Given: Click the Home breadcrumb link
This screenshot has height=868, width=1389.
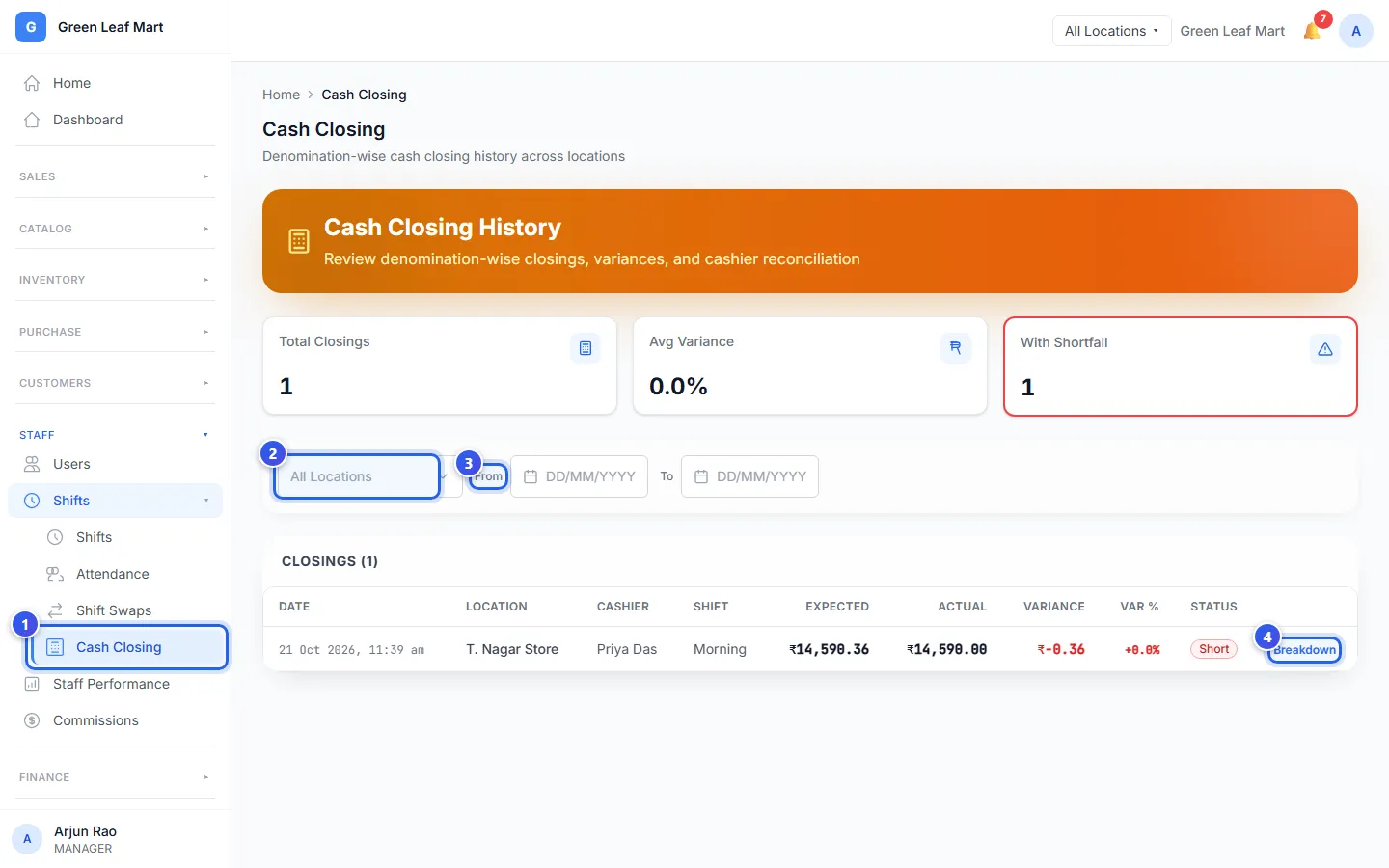Looking at the screenshot, I should 281,95.
